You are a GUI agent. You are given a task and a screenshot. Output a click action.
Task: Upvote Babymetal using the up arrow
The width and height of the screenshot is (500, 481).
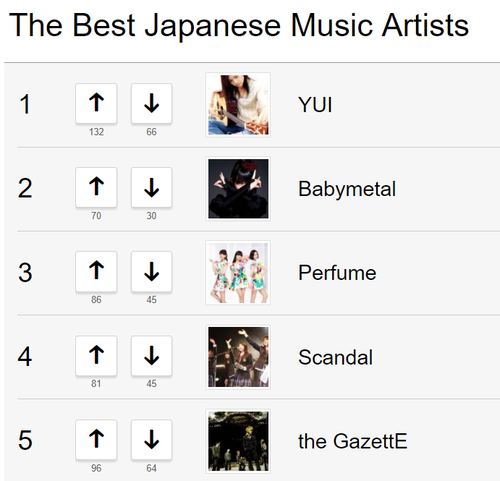[x=96, y=187]
